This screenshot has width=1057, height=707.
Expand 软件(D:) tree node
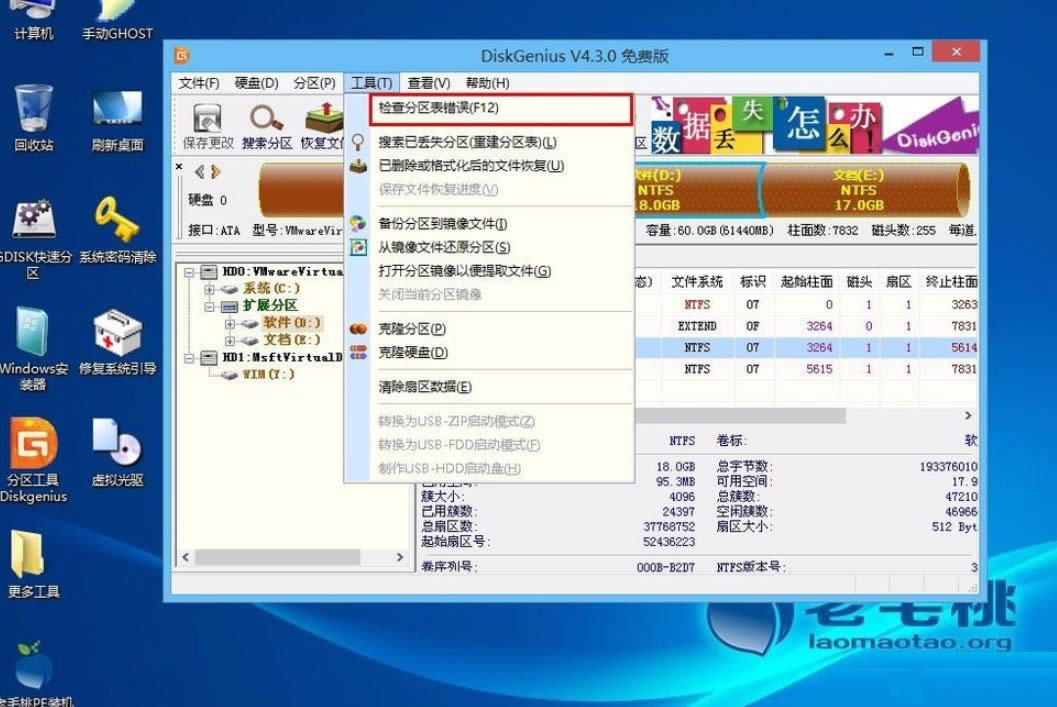(230, 324)
